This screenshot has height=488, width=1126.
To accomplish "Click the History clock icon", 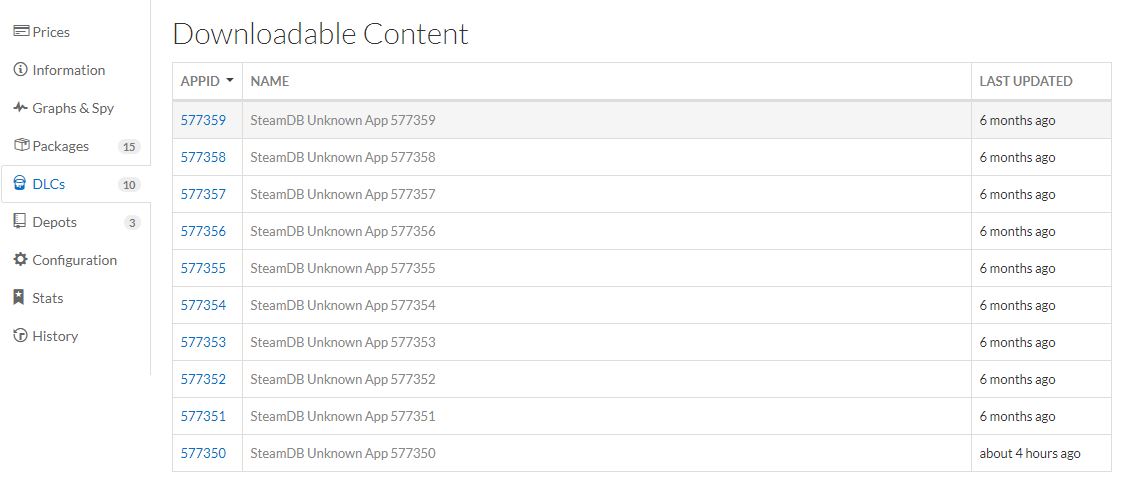I will click(x=20, y=336).
